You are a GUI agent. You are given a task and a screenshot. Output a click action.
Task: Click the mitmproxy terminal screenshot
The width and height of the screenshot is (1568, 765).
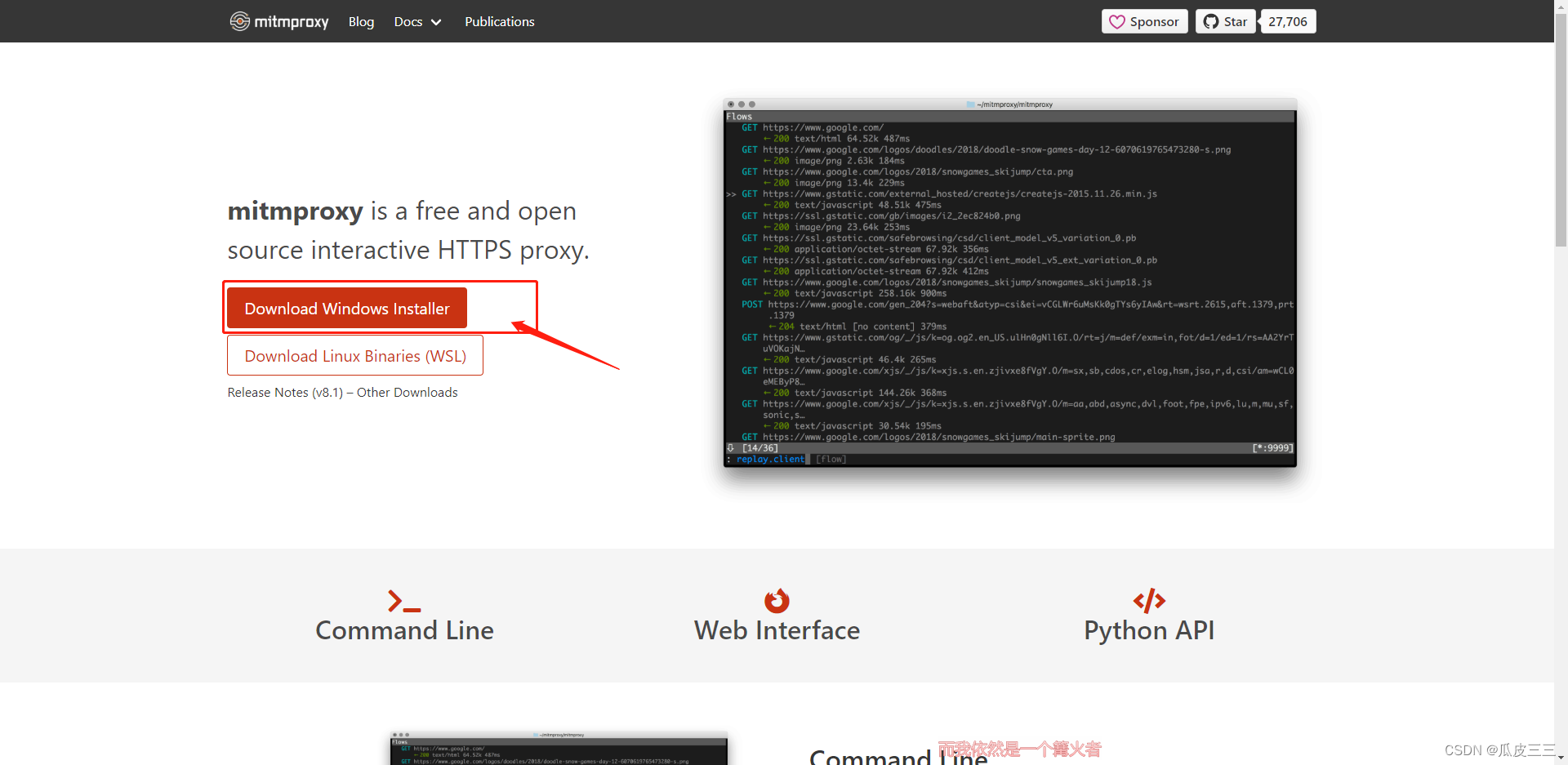point(1010,282)
